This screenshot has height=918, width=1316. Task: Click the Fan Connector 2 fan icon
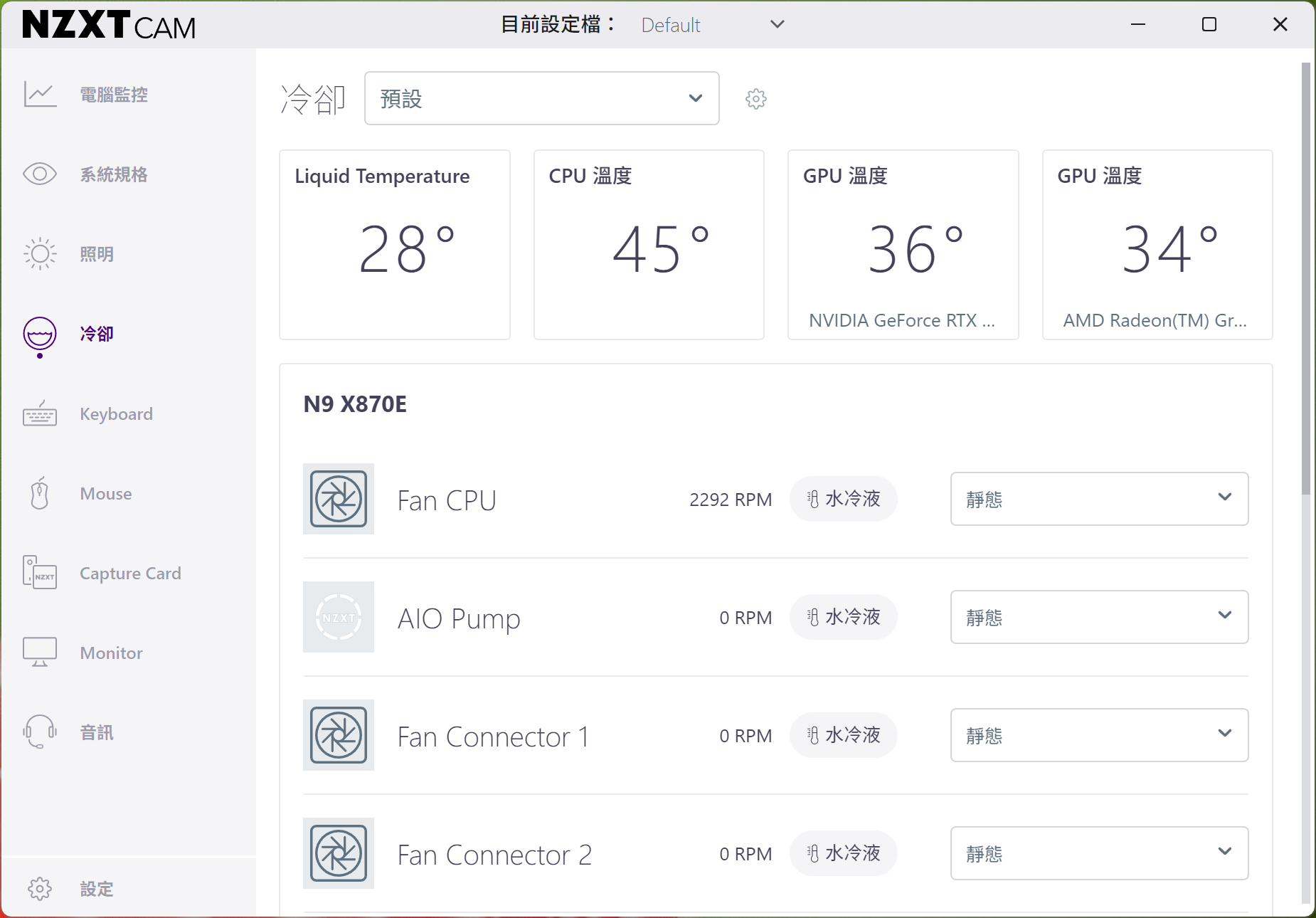(339, 853)
